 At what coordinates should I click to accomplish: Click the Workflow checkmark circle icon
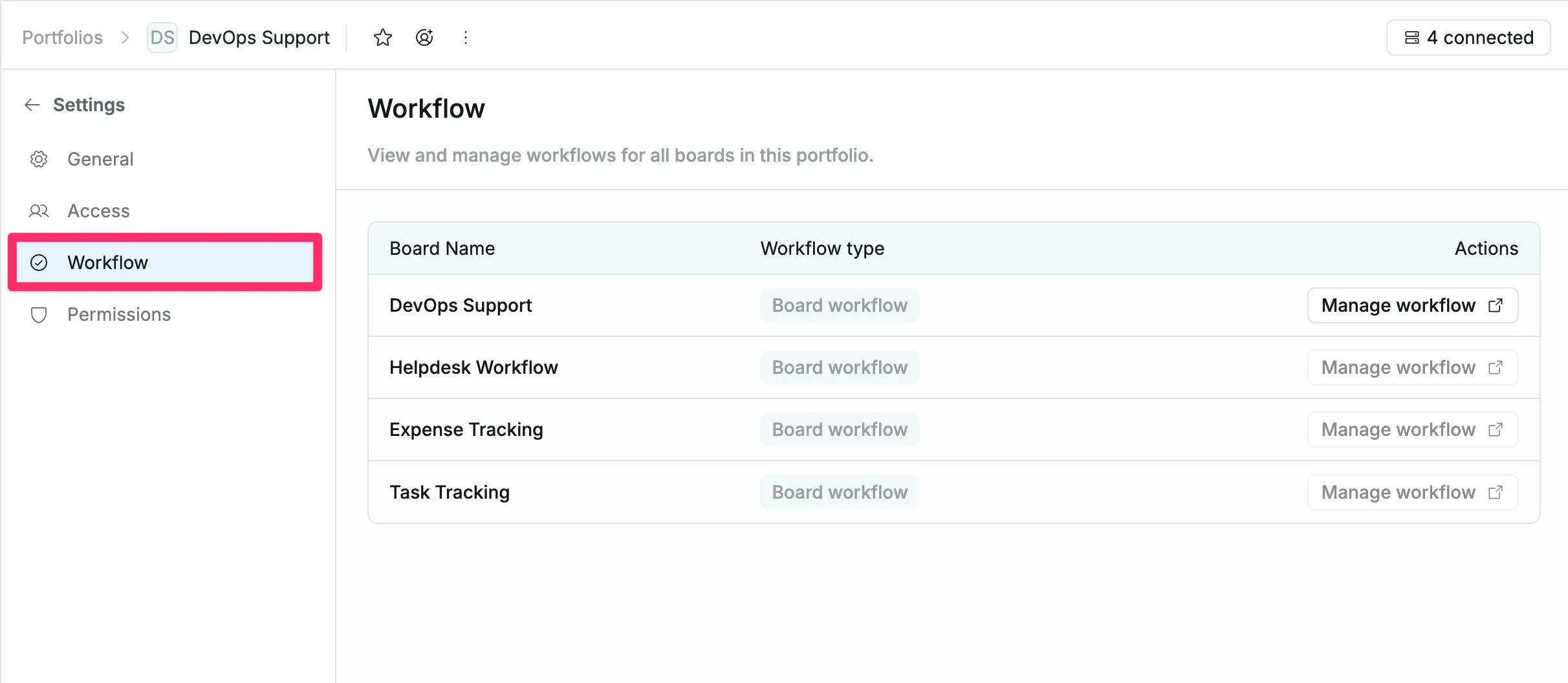pyautogui.click(x=39, y=263)
